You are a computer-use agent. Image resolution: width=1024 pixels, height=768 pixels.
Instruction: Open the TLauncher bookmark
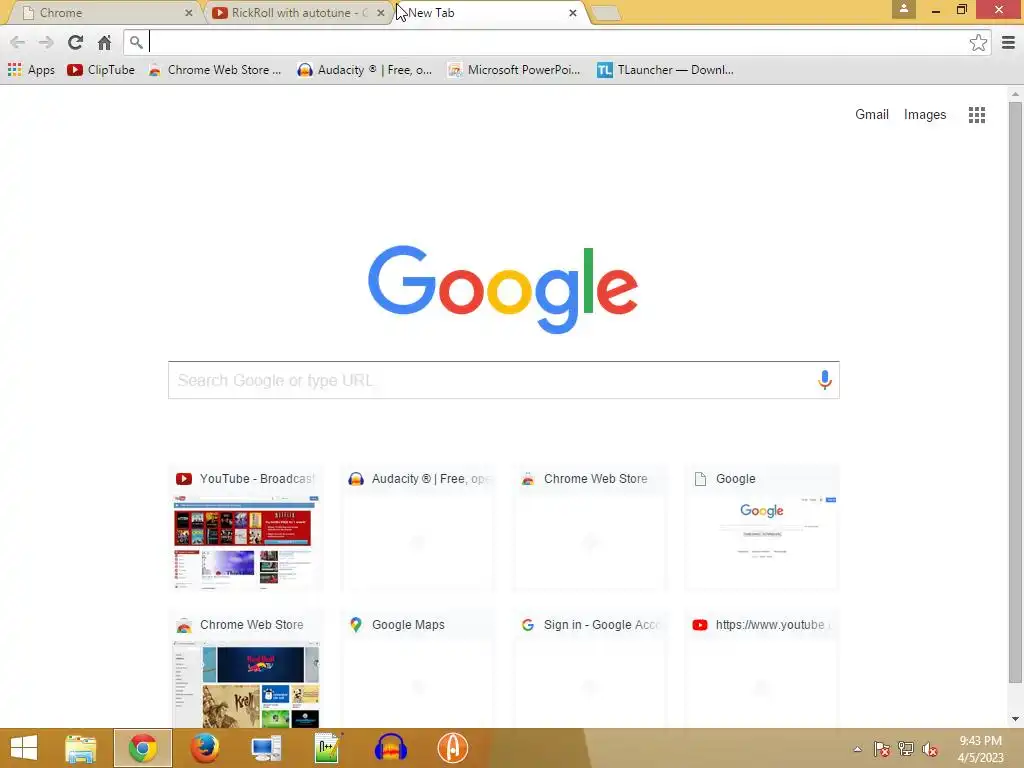tap(665, 70)
